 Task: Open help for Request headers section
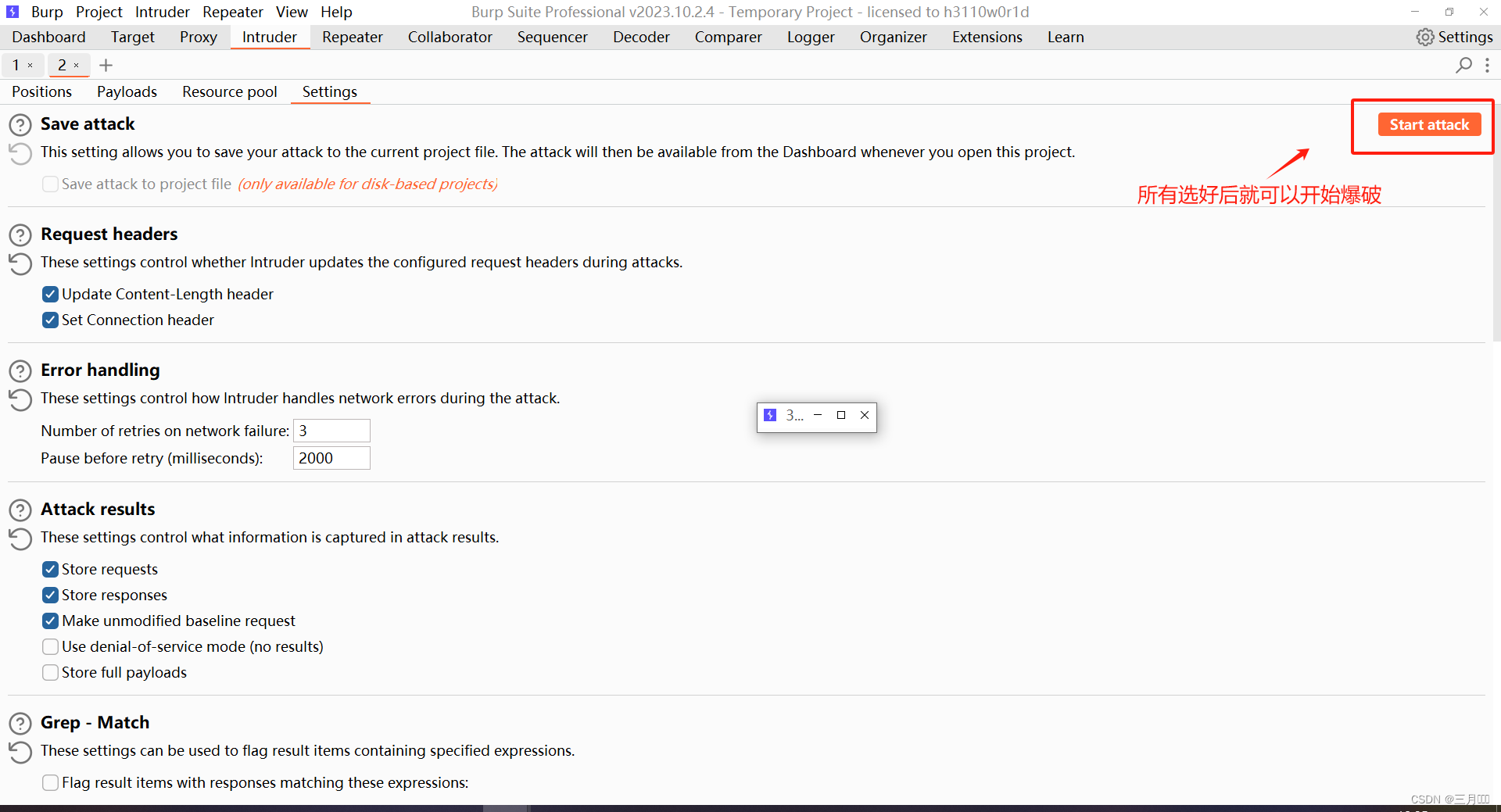(20, 235)
